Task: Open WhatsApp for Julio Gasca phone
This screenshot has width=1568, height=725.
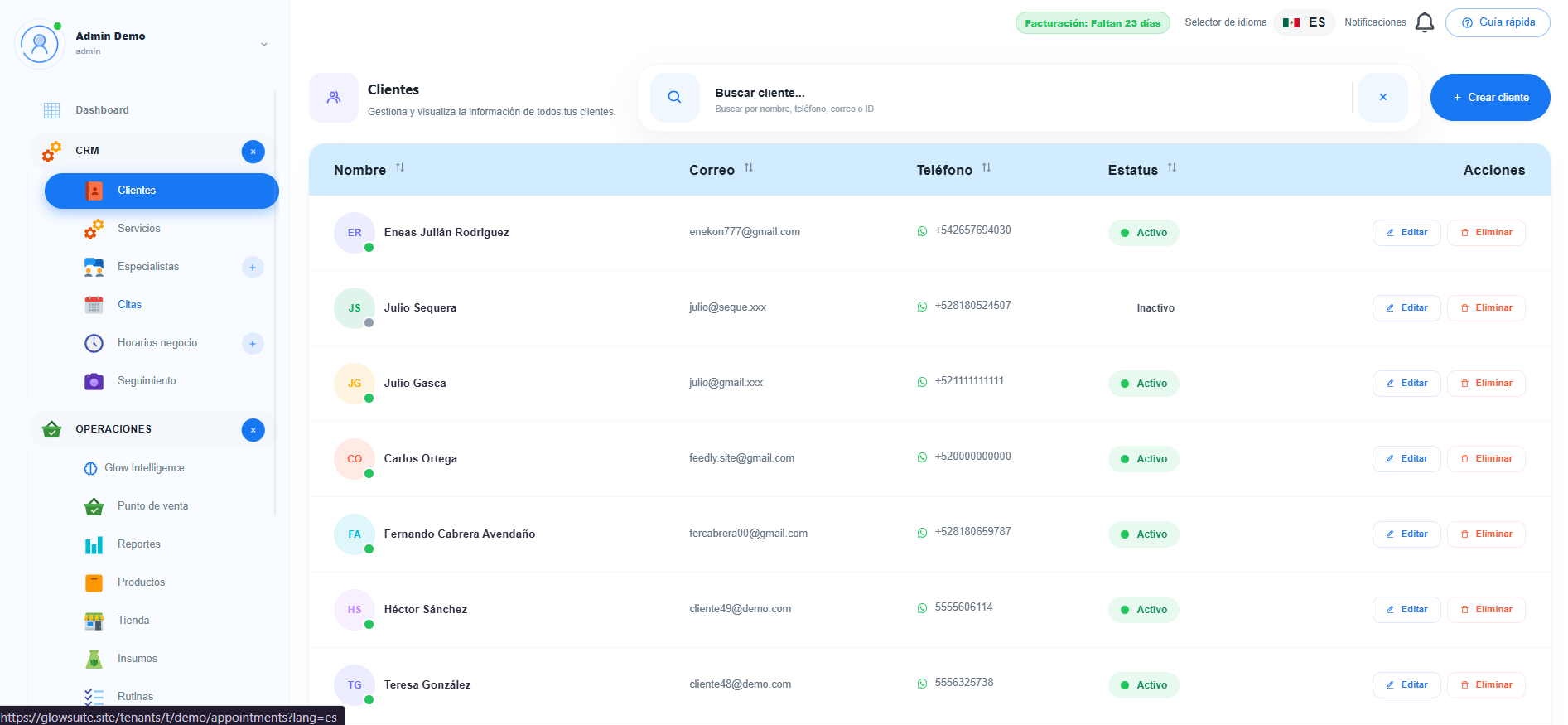Action: 922,382
